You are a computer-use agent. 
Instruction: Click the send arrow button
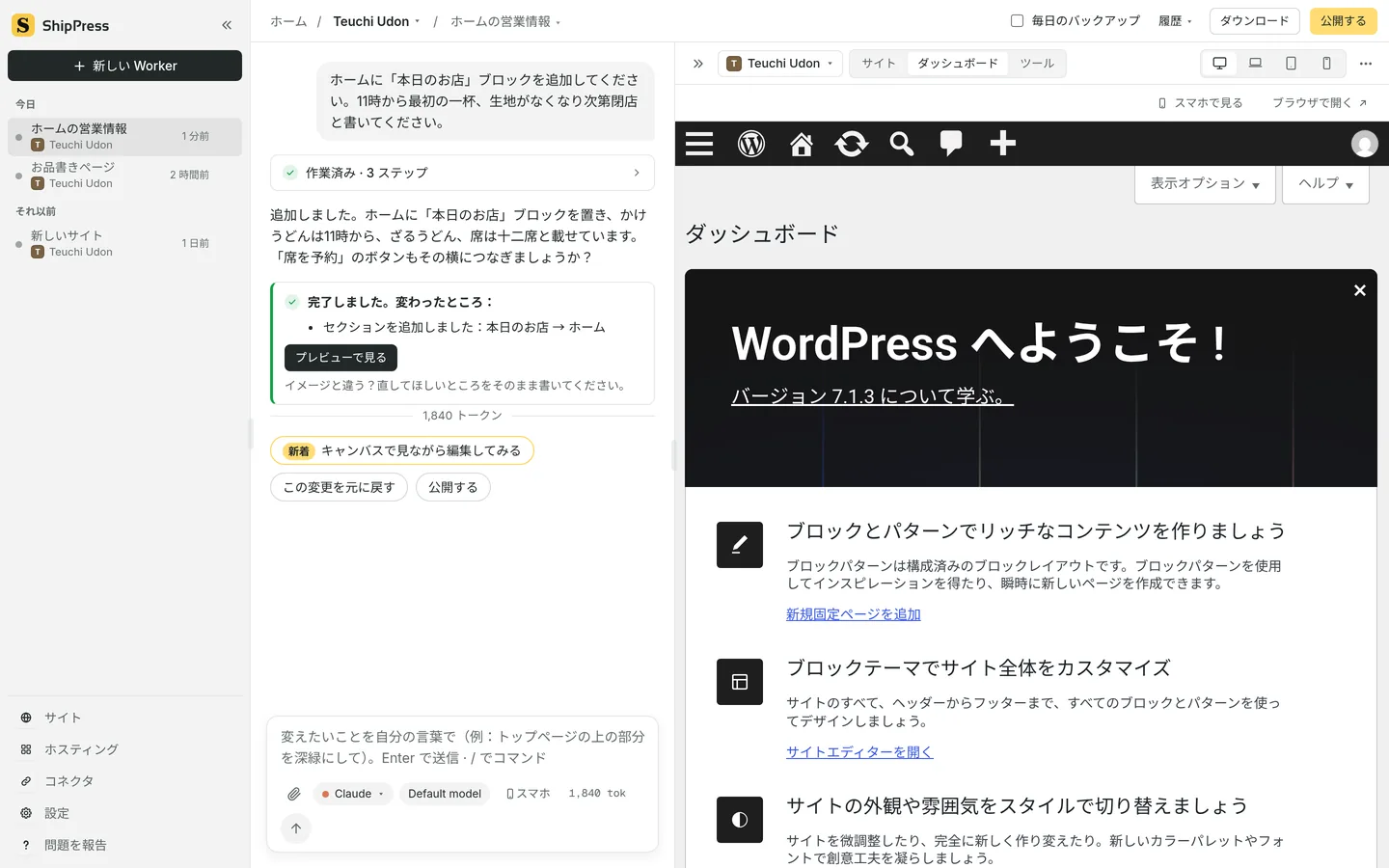(296, 828)
